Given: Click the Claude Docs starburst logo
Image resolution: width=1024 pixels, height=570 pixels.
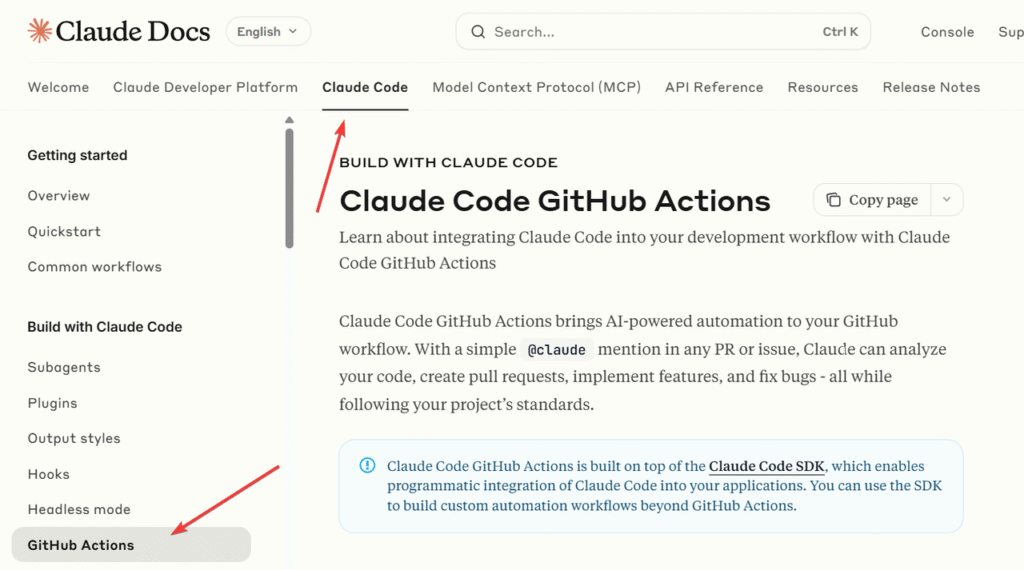Looking at the screenshot, I should click(x=39, y=31).
